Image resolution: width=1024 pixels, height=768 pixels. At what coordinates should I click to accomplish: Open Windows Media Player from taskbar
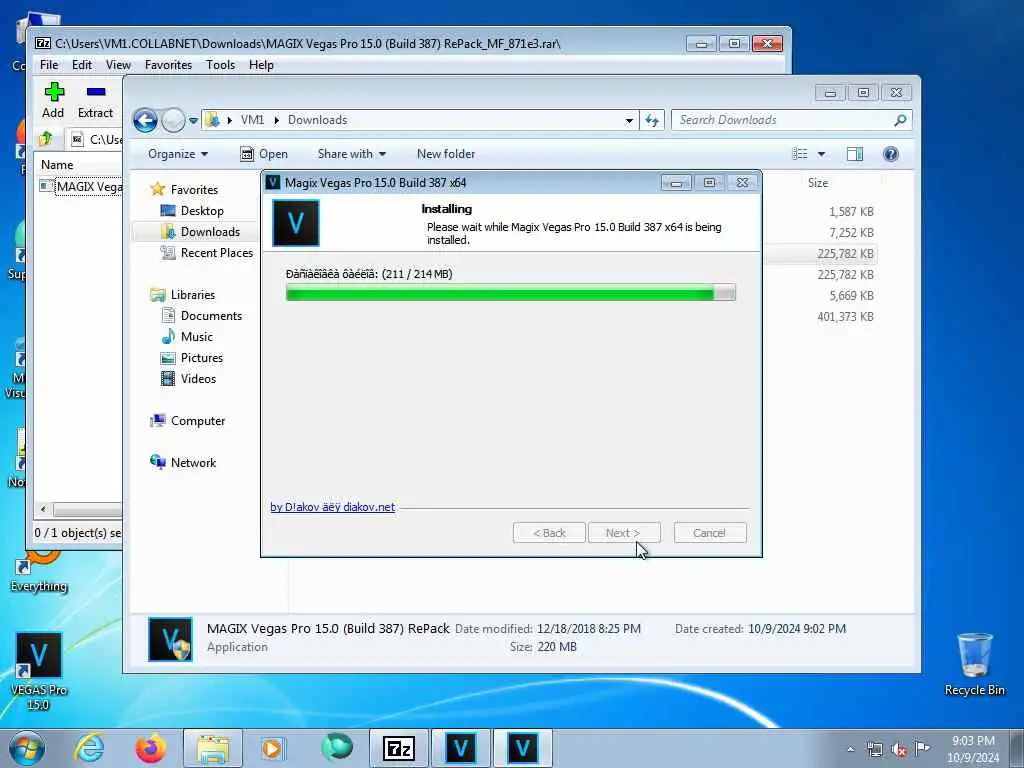click(x=272, y=748)
